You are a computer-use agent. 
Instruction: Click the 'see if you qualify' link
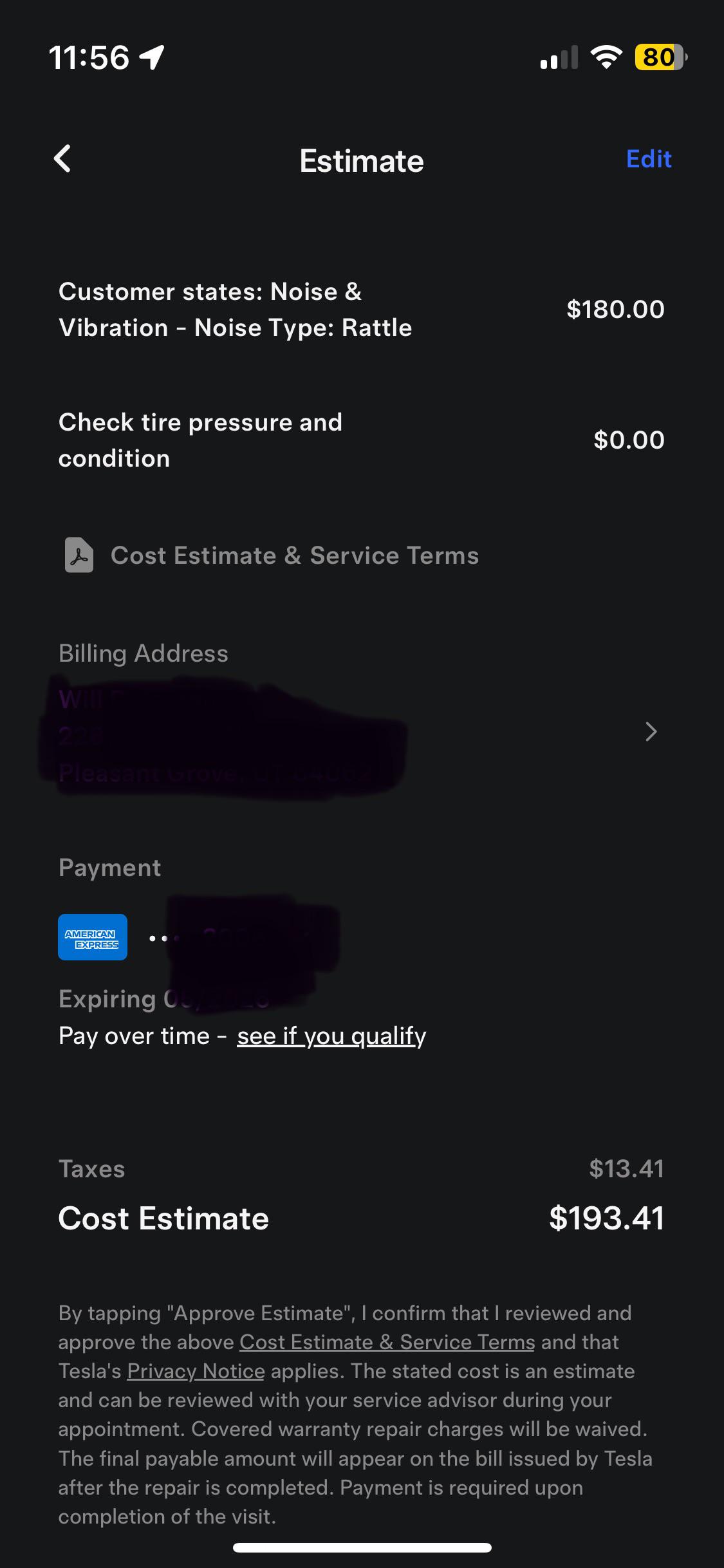tap(331, 1036)
